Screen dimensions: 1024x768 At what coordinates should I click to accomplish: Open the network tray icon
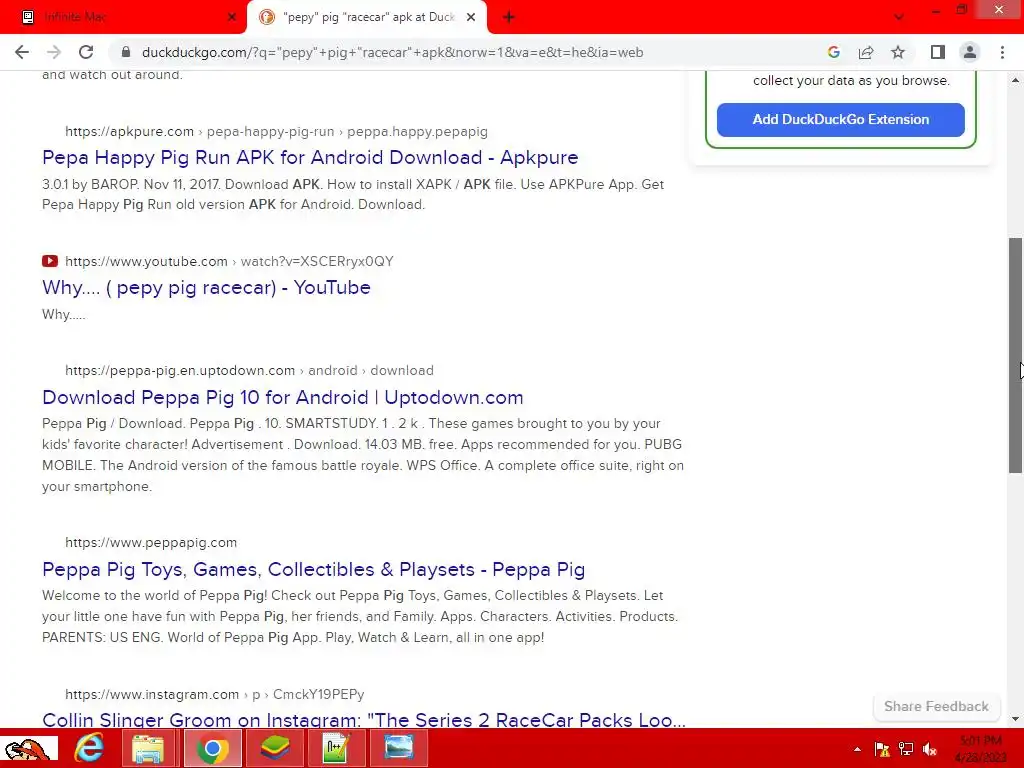(906, 749)
